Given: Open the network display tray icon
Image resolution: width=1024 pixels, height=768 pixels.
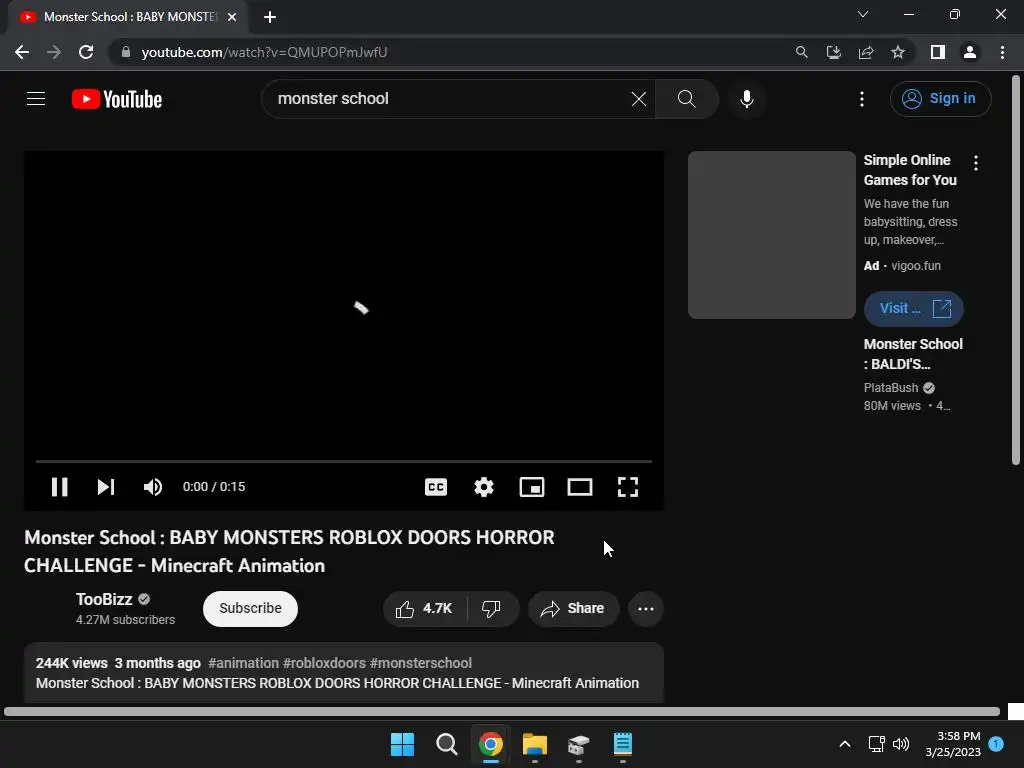Looking at the screenshot, I should (876, 744).
